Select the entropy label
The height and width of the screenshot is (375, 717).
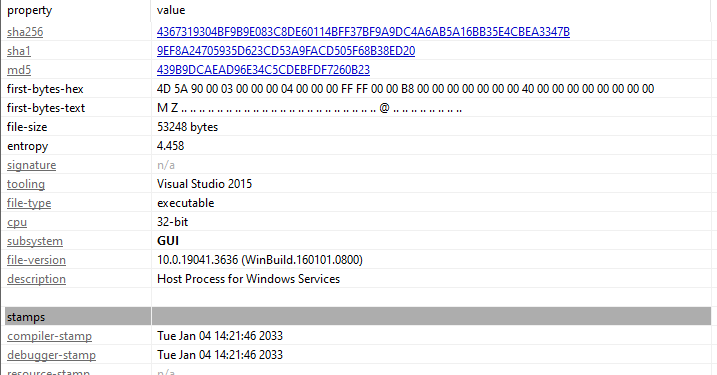point(27,146)
